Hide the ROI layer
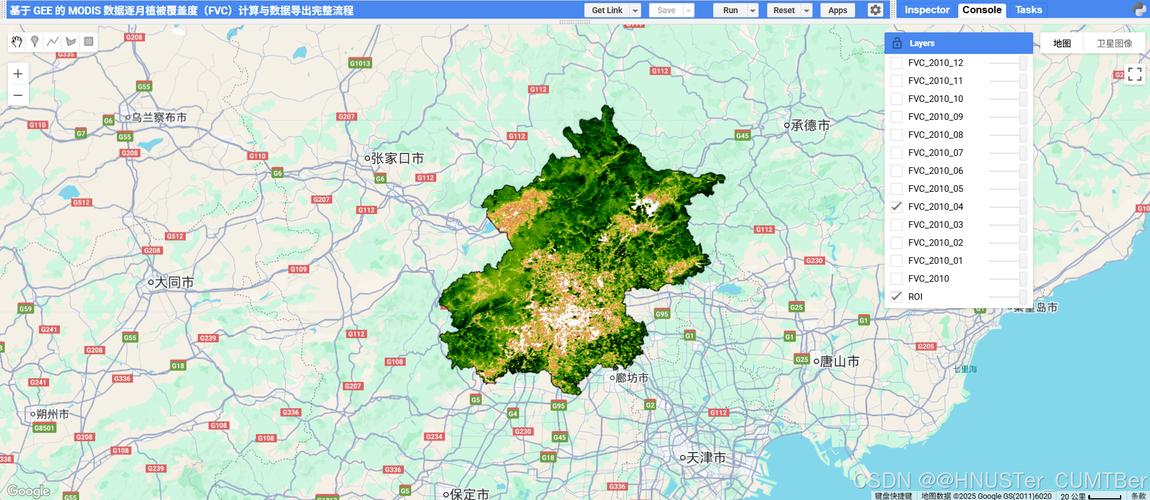This screenshot has width=1150, height=500. click(896, 296)
